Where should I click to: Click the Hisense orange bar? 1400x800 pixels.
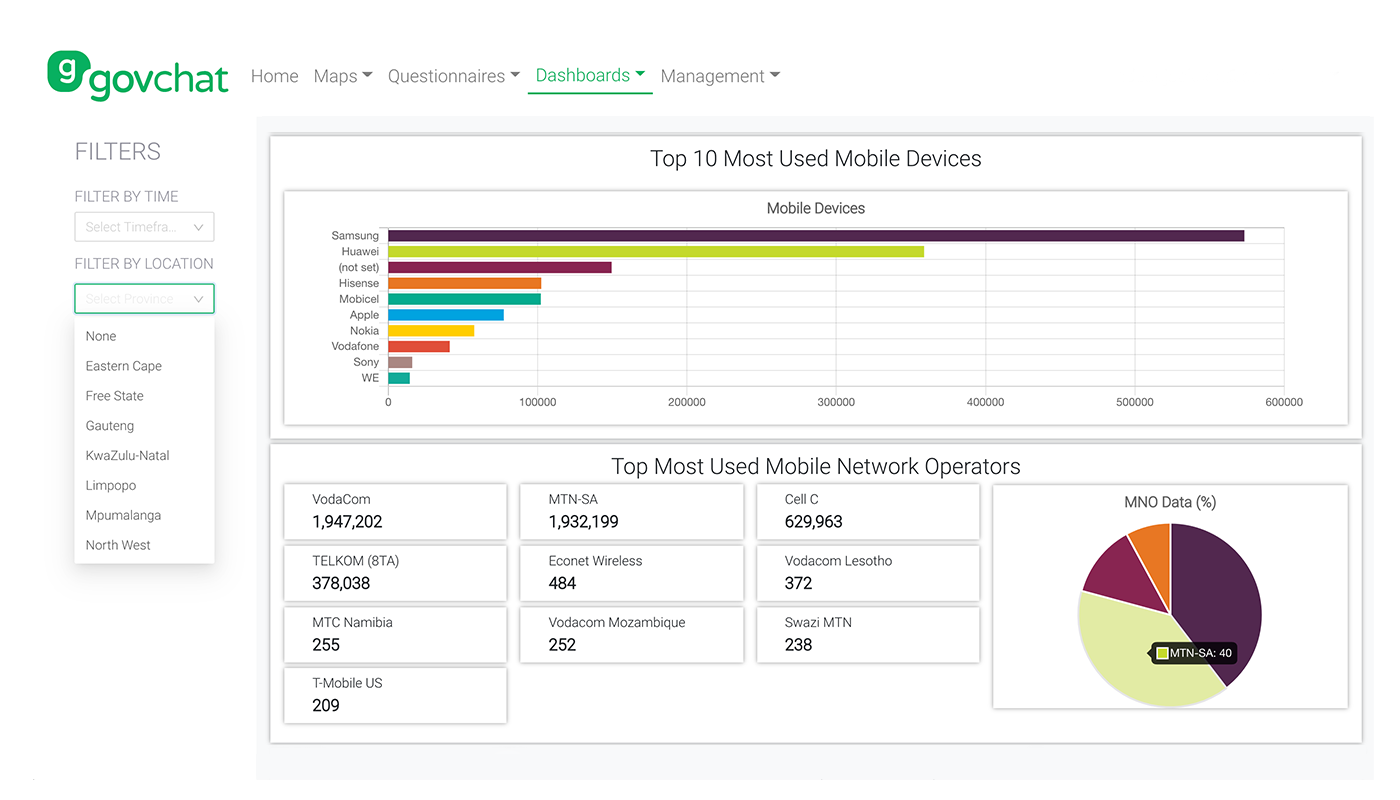pos(465,283)
